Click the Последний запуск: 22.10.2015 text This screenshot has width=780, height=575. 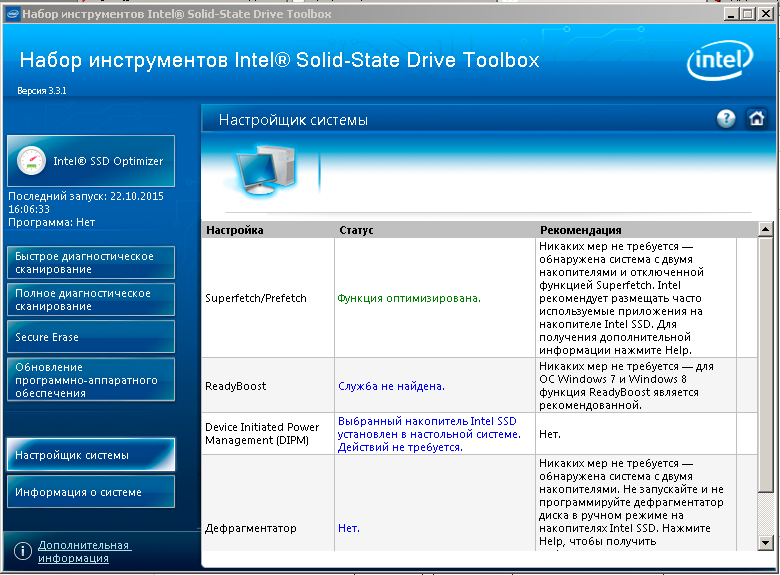pos(86,202)
